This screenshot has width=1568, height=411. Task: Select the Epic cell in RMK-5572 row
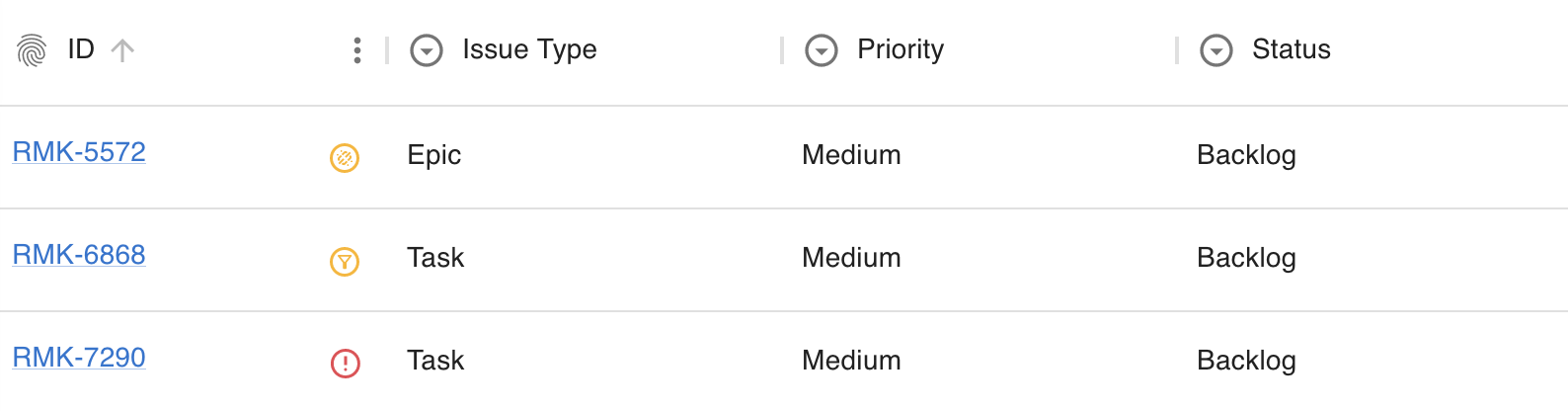pos(434,155)
